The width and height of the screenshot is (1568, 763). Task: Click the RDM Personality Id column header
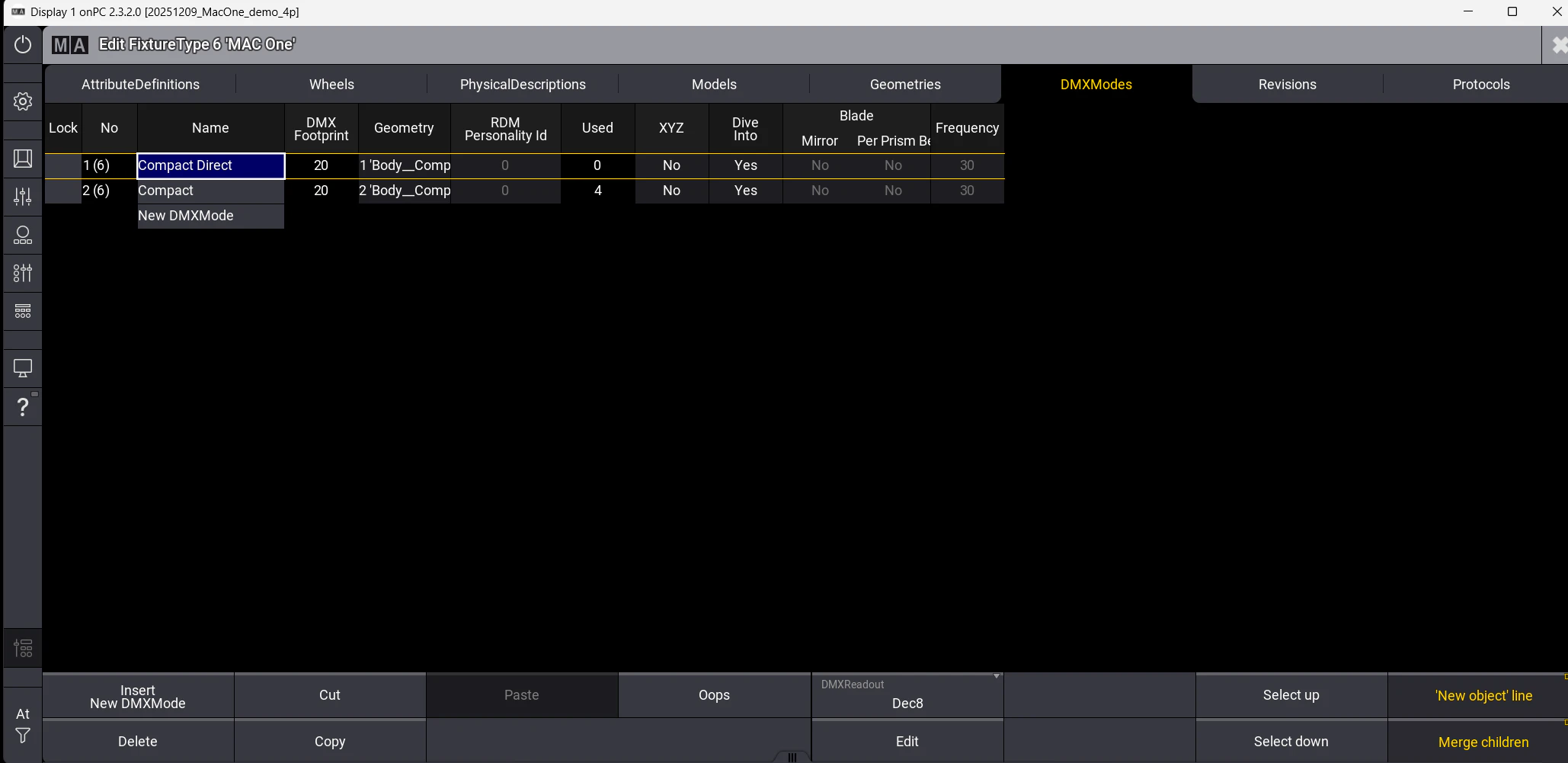pos(505,128)
